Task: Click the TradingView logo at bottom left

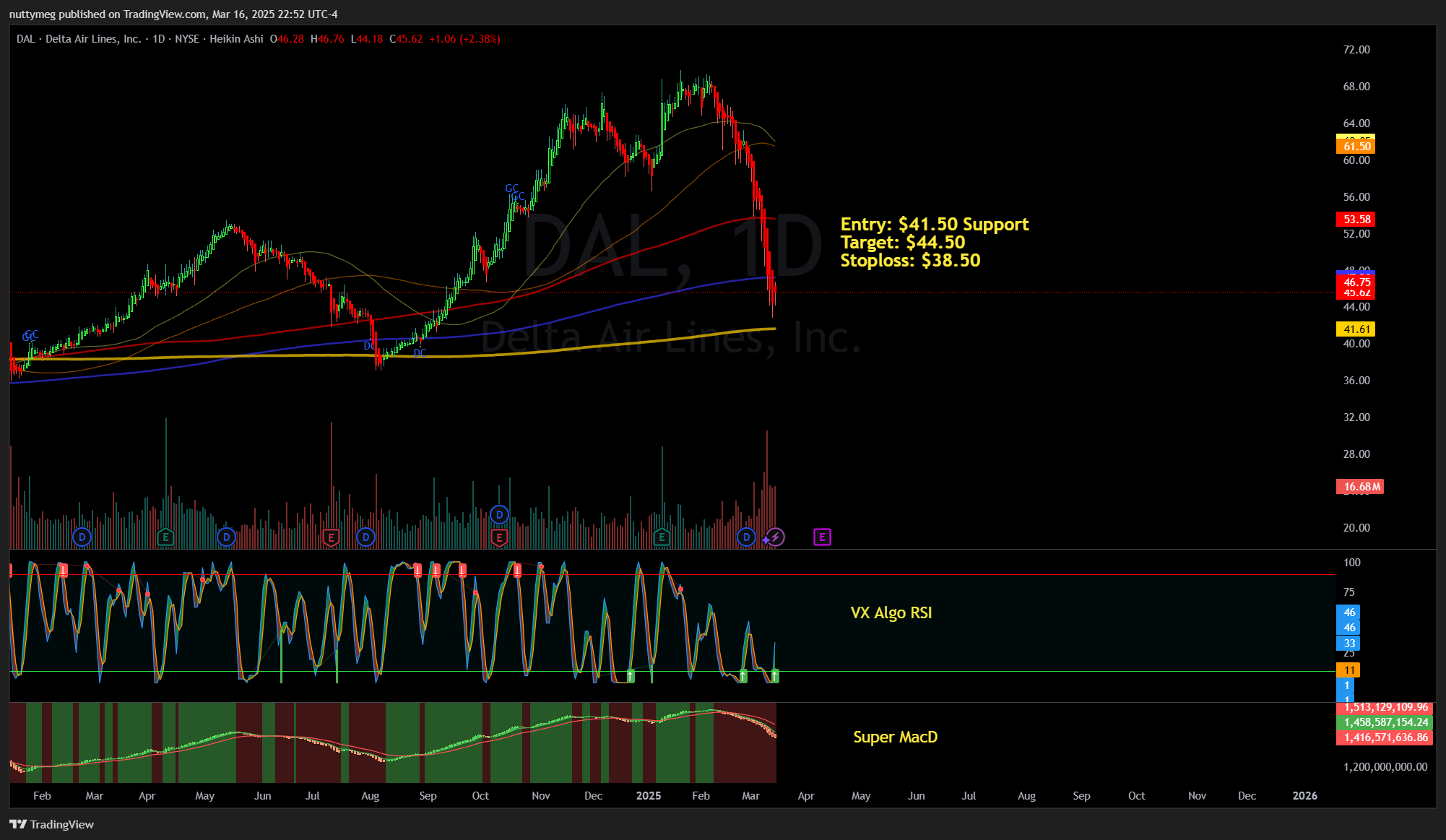Action: click(52, 824)
